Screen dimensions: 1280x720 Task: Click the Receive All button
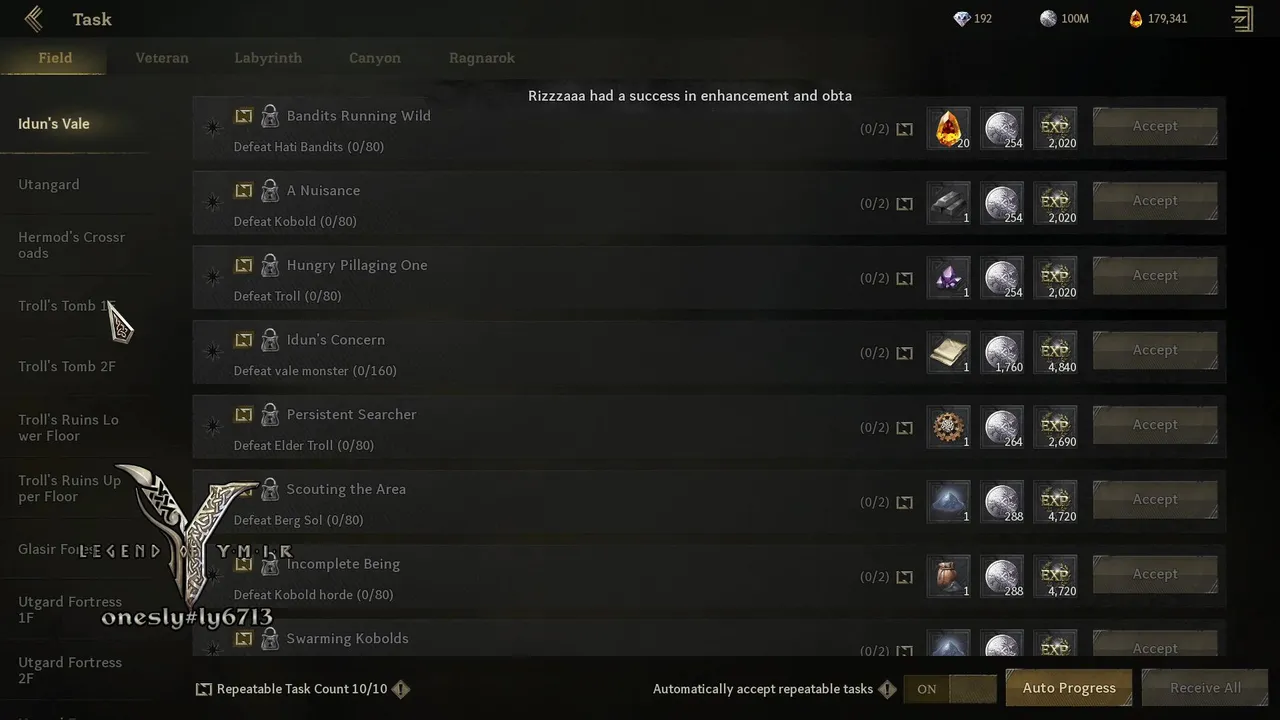click(x=1205, y=688)
